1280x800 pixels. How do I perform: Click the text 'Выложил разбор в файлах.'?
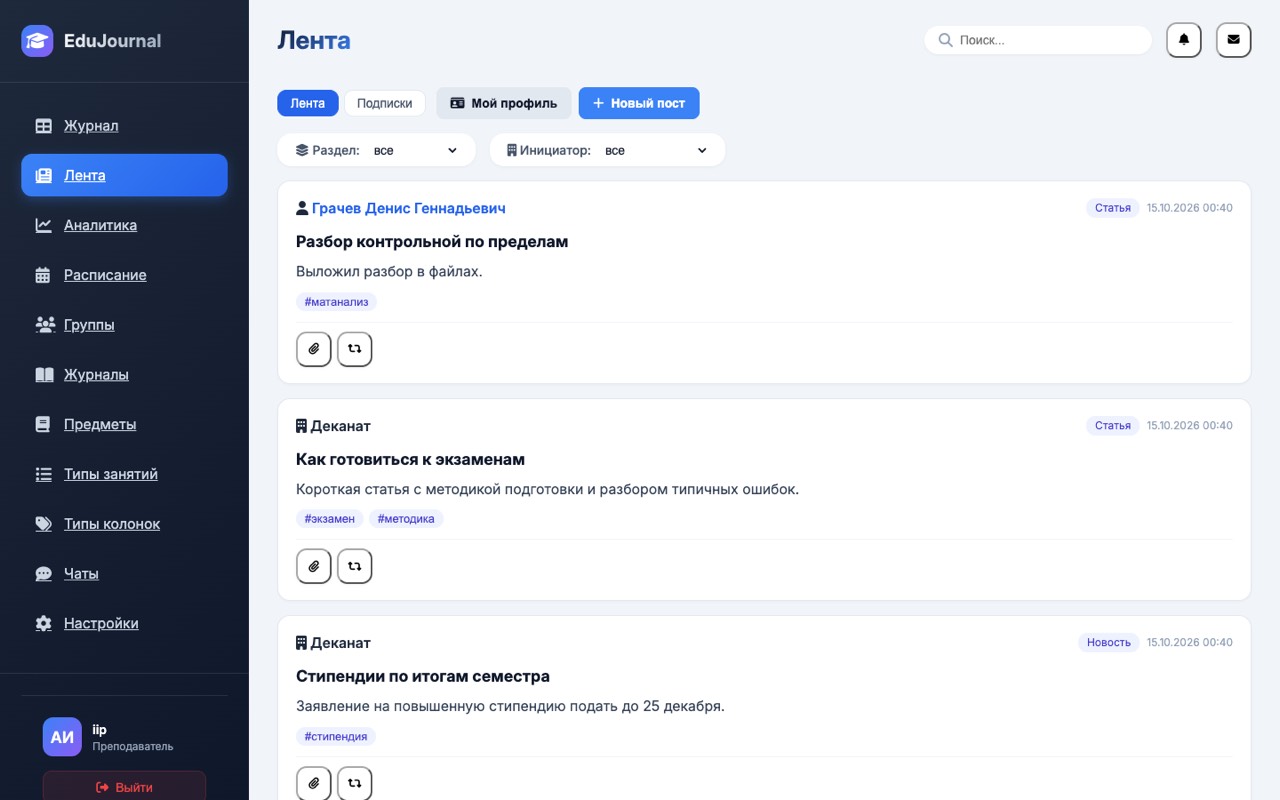click(x=389, y=271)
